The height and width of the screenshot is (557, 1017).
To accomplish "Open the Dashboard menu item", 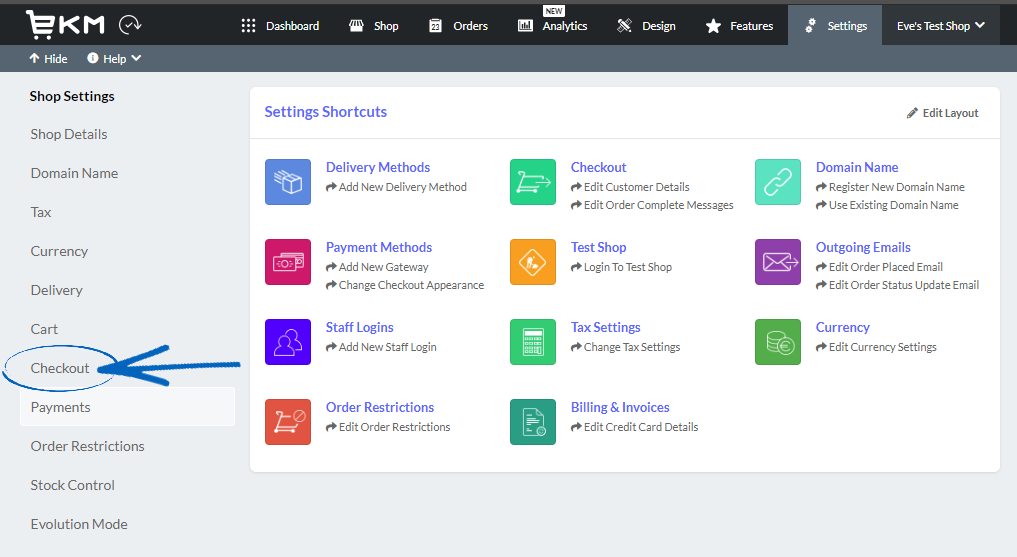I will (280, 26).
